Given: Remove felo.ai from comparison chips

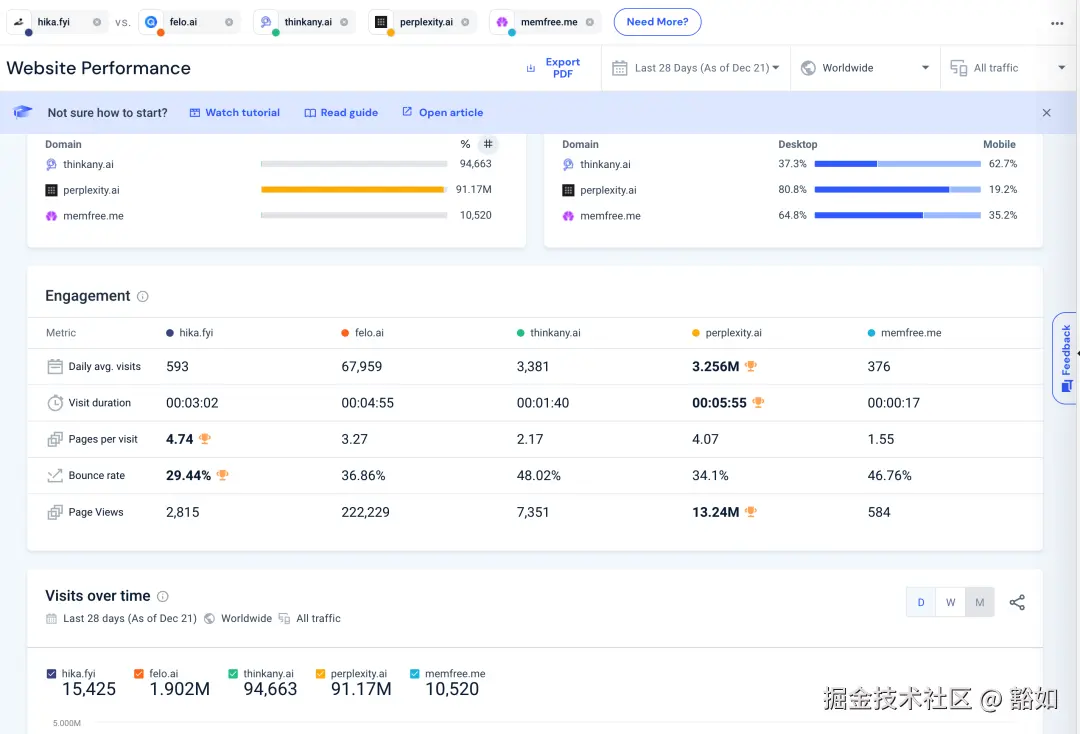Looking at the screenshot, I should (229, 22).
